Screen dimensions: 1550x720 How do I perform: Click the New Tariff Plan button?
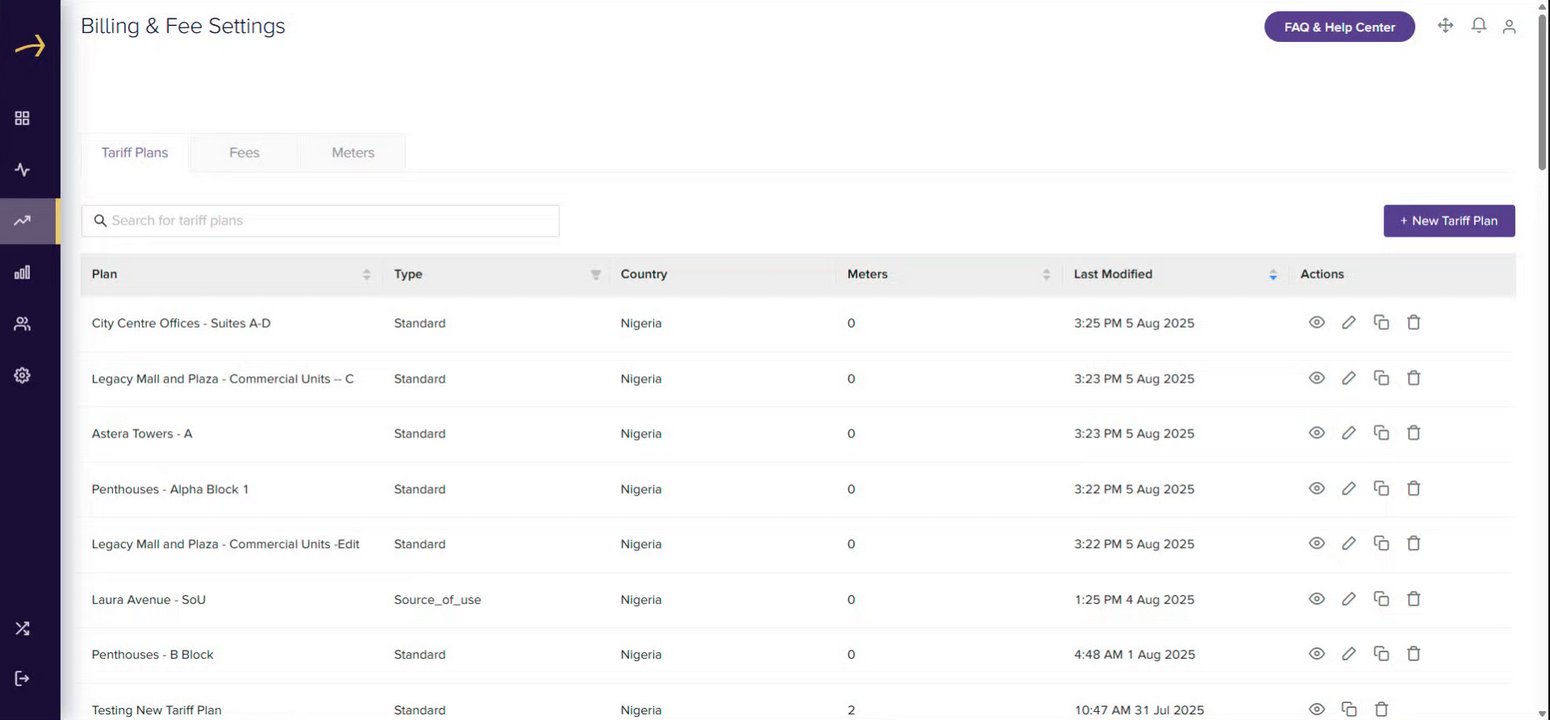coord(1448,221)
